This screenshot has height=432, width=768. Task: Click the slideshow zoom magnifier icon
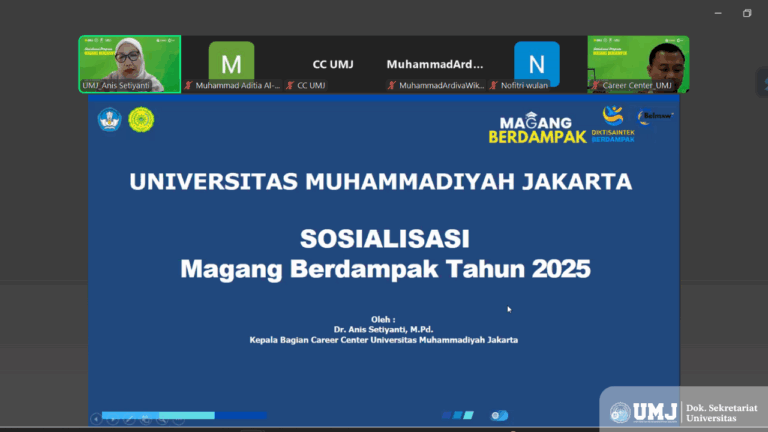(x=162, y=419)
